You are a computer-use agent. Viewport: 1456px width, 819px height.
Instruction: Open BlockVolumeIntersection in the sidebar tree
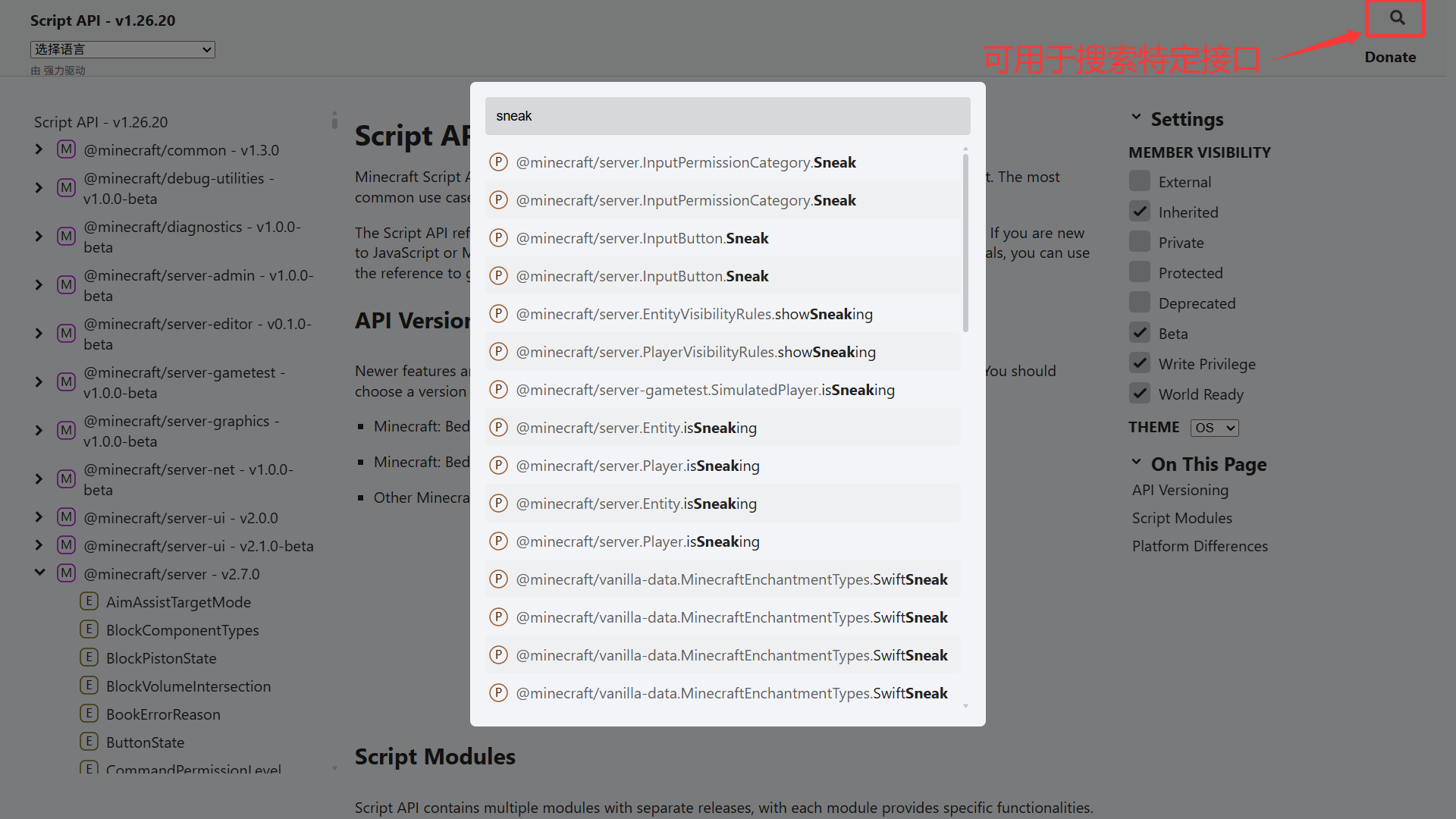188,686
